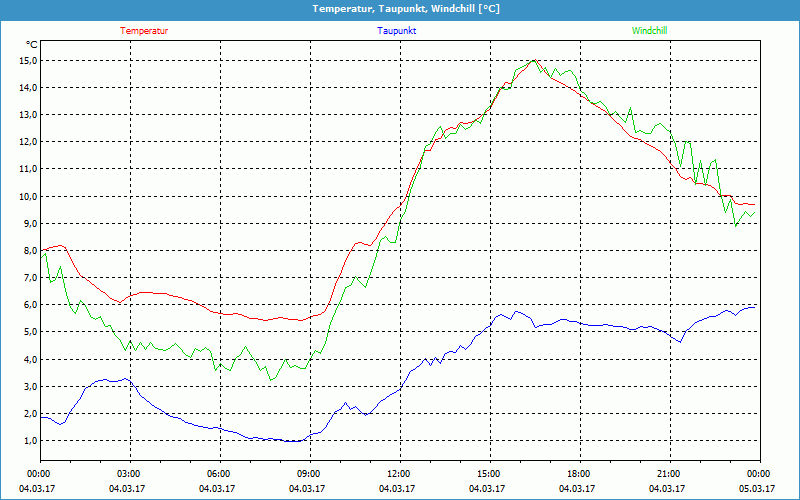Click the 1,0 y-axis label
This screenshot has height=500, width=800.
coord(30,440)
